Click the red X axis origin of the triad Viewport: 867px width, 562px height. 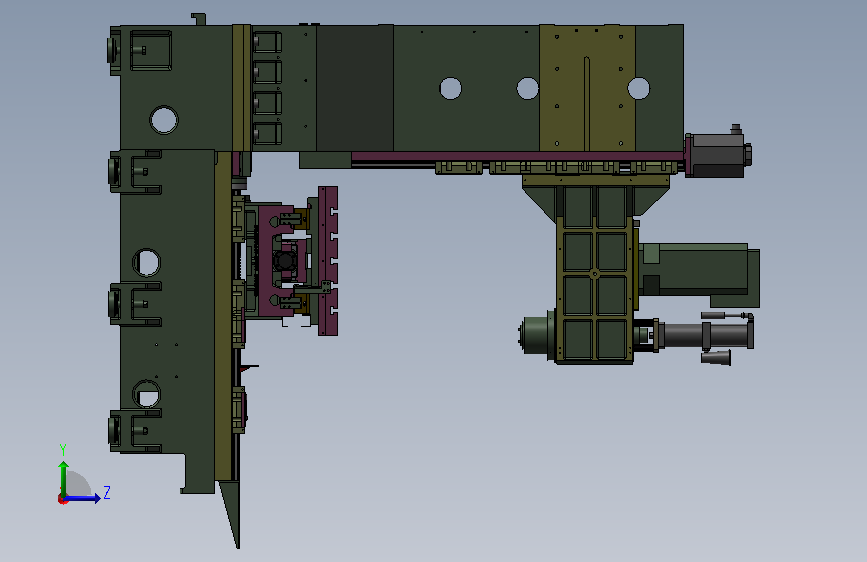click(62, 499)
